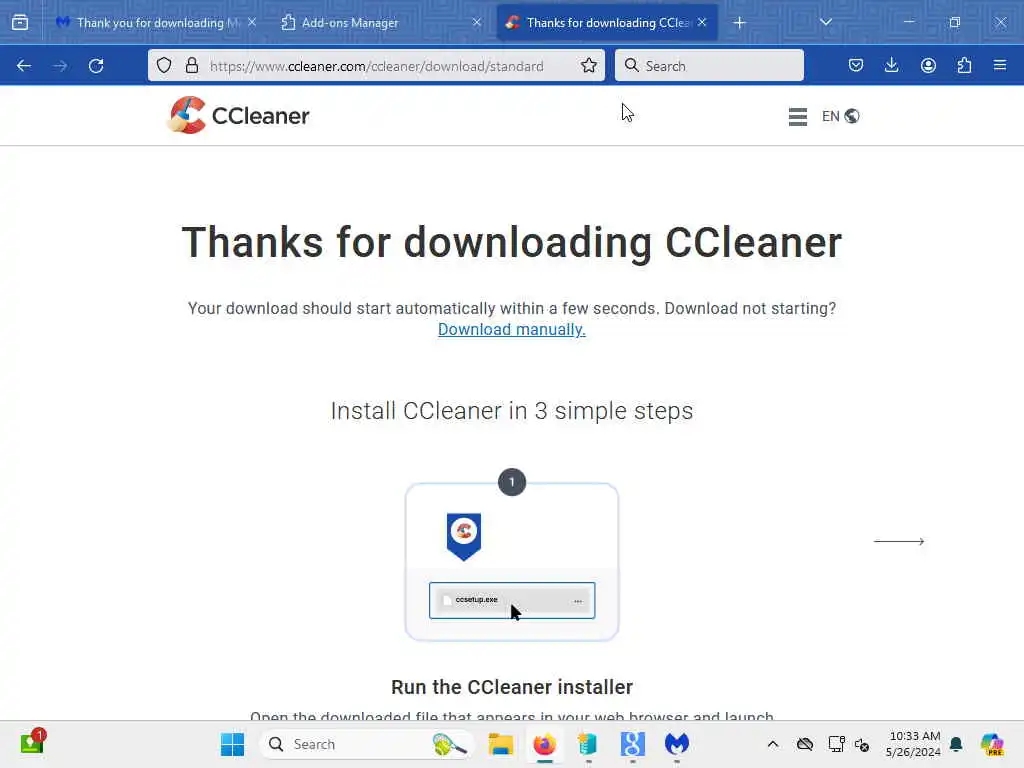Open the clock showing 10:33 AM
The width and height of the screenshot is (1024, 768).
tap(913, 744)
